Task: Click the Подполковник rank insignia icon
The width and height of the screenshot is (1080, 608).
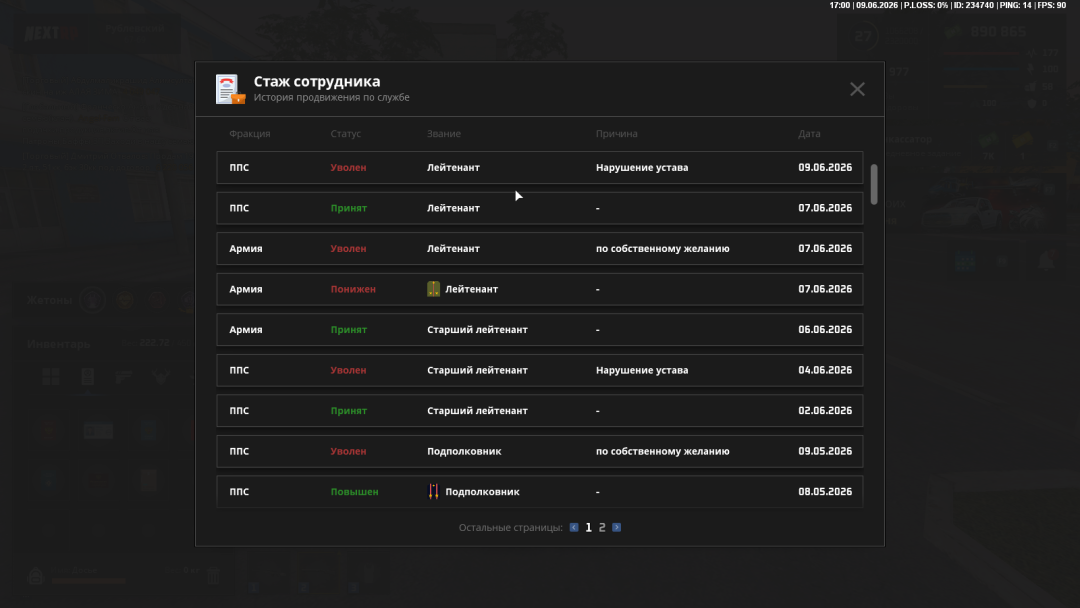Action: (433, 492)
